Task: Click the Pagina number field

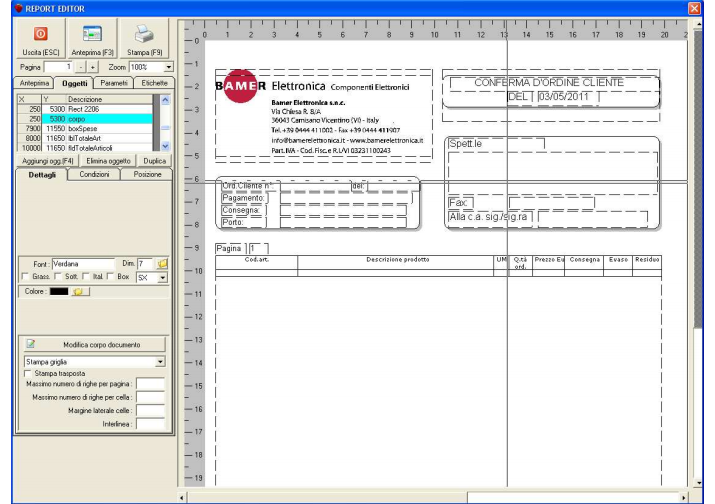Action: [58, 67]
